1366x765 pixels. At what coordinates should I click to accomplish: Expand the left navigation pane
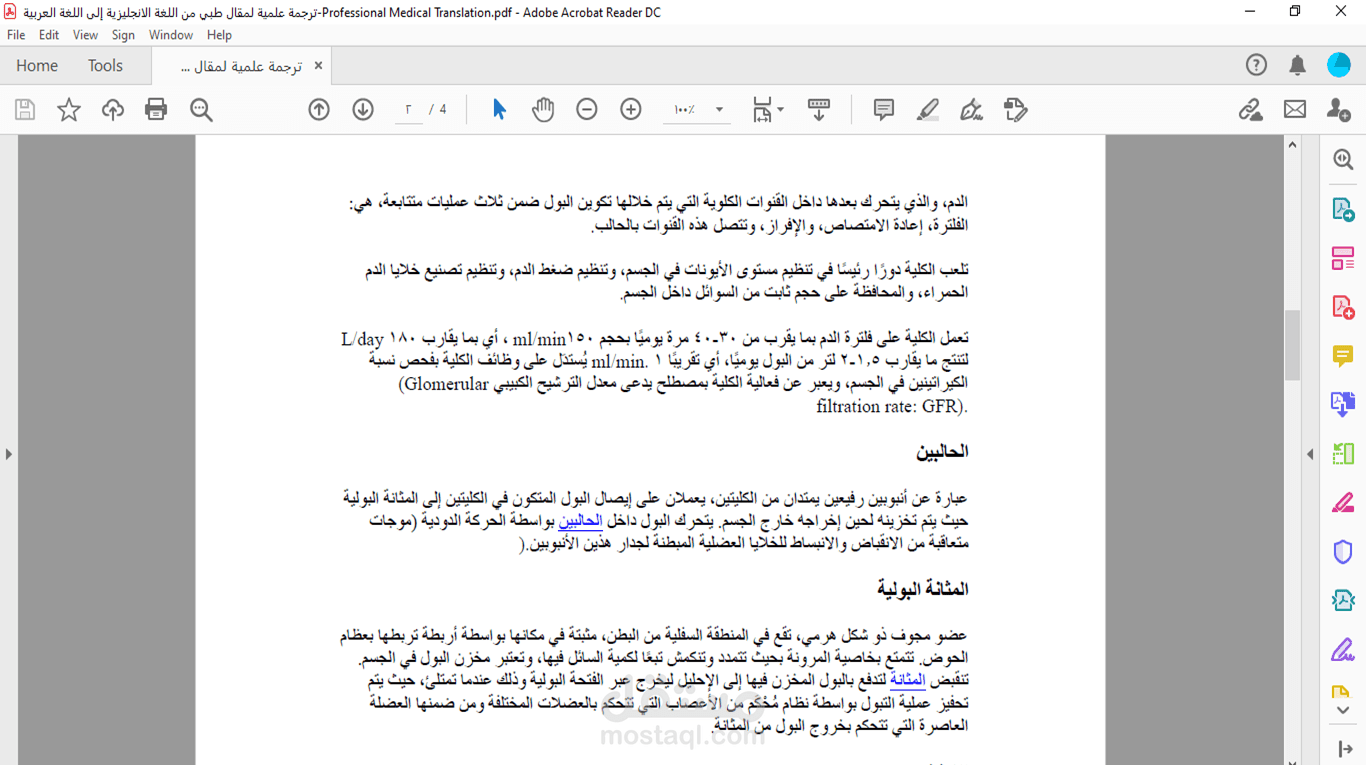coord(8,454)
